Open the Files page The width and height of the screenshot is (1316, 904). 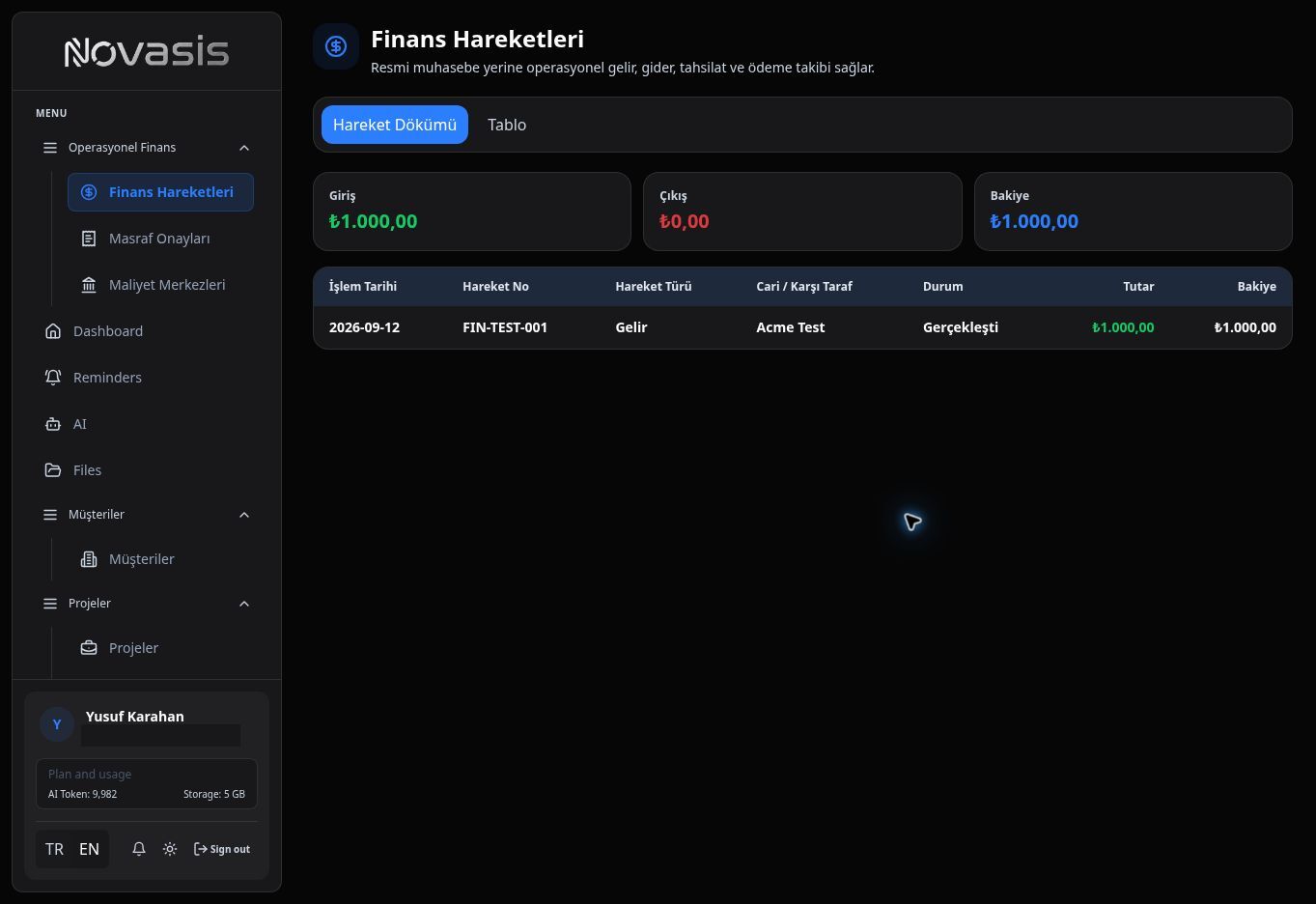[147, 470]
